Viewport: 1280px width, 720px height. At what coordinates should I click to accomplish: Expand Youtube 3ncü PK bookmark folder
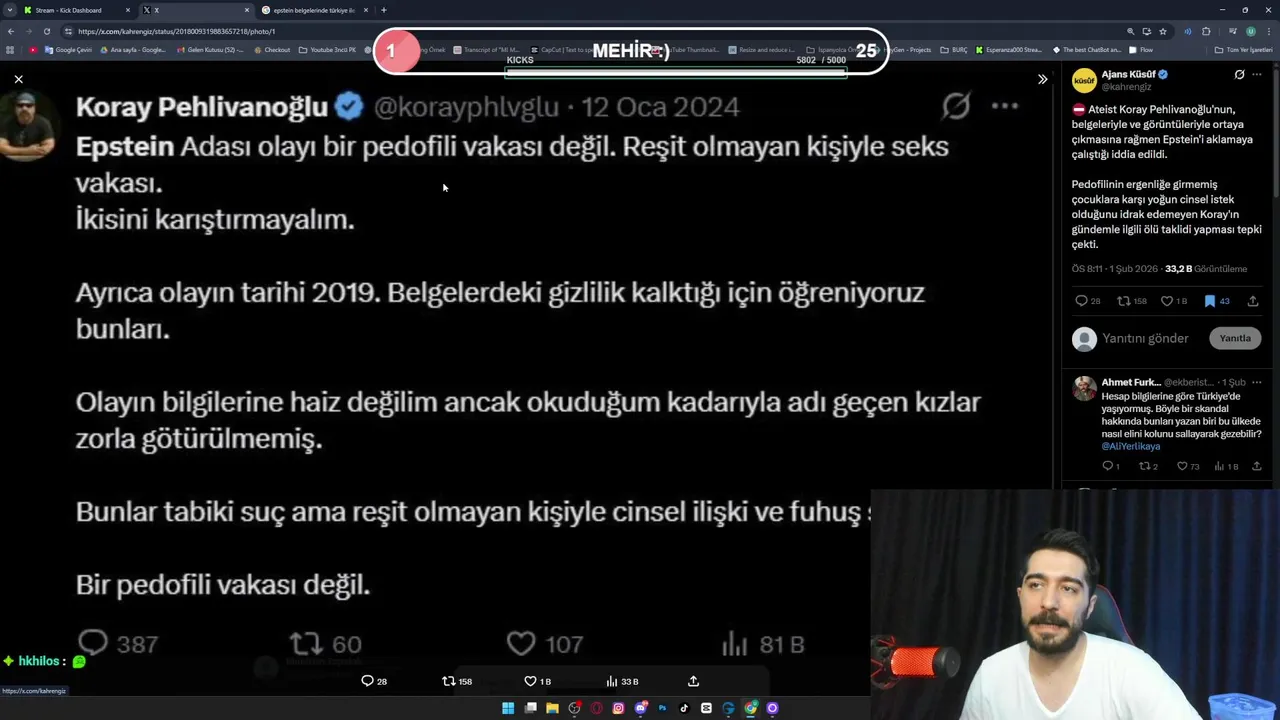327,50
